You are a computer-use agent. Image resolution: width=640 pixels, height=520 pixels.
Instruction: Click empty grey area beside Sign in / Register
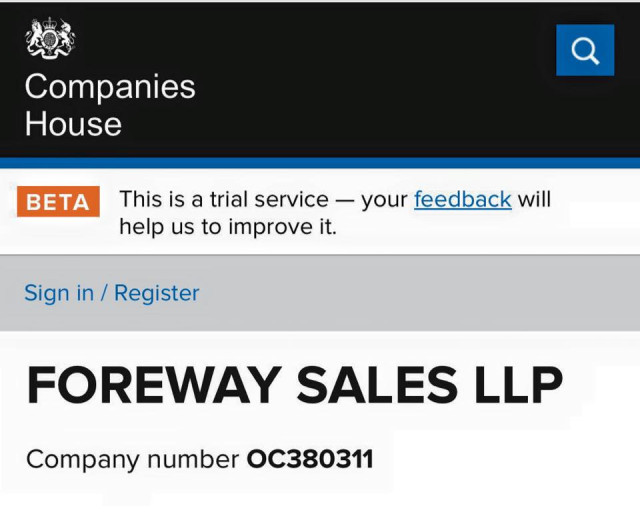pos(420,293)
